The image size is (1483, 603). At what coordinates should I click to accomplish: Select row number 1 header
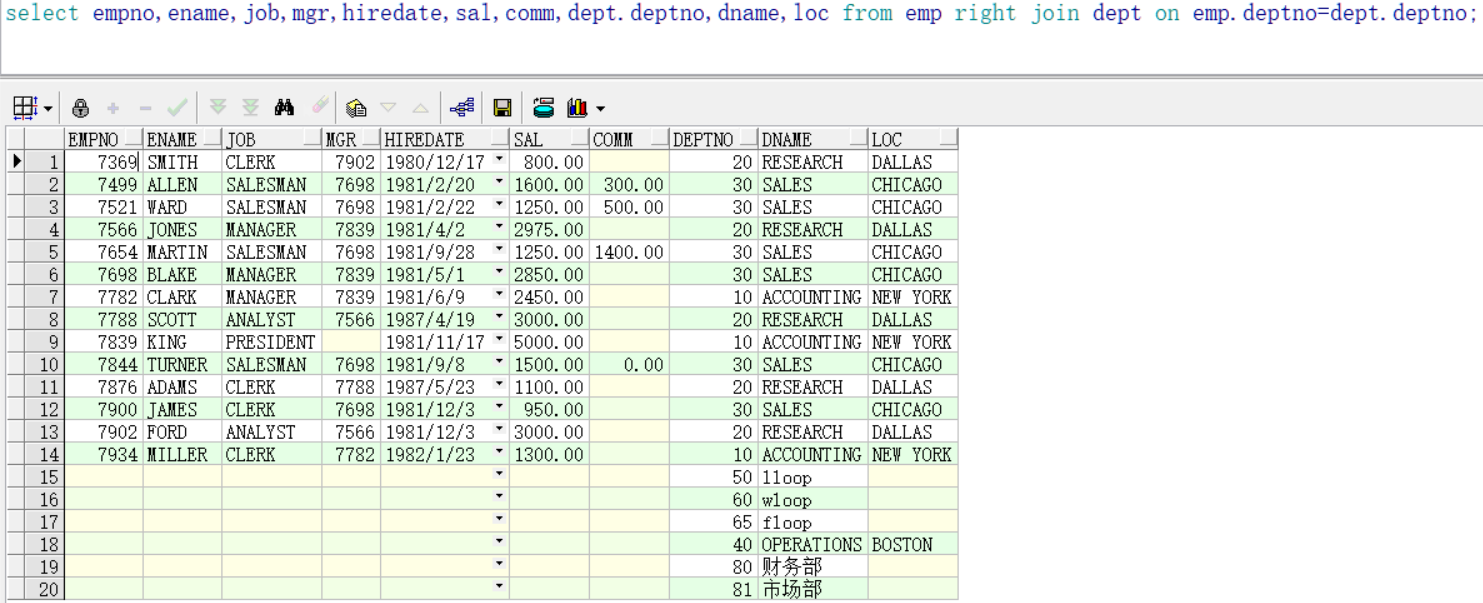(44, 162)
